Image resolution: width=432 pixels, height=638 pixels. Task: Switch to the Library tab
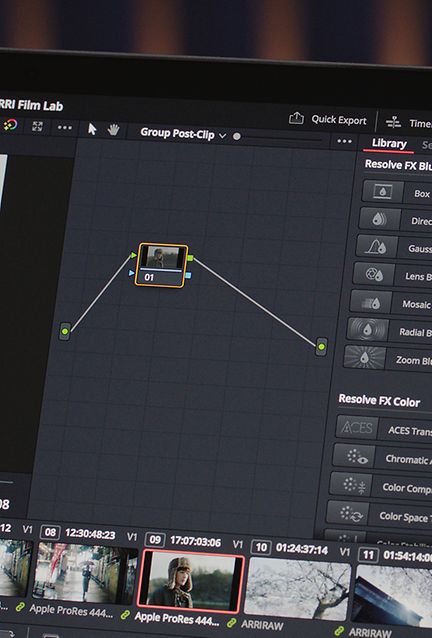(x=389, y=144)
